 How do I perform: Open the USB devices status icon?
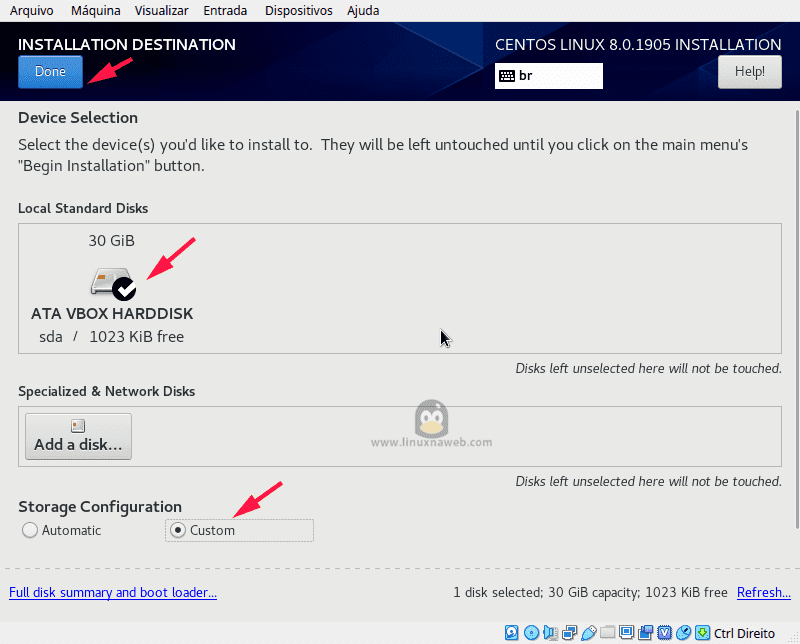point(588,633)
